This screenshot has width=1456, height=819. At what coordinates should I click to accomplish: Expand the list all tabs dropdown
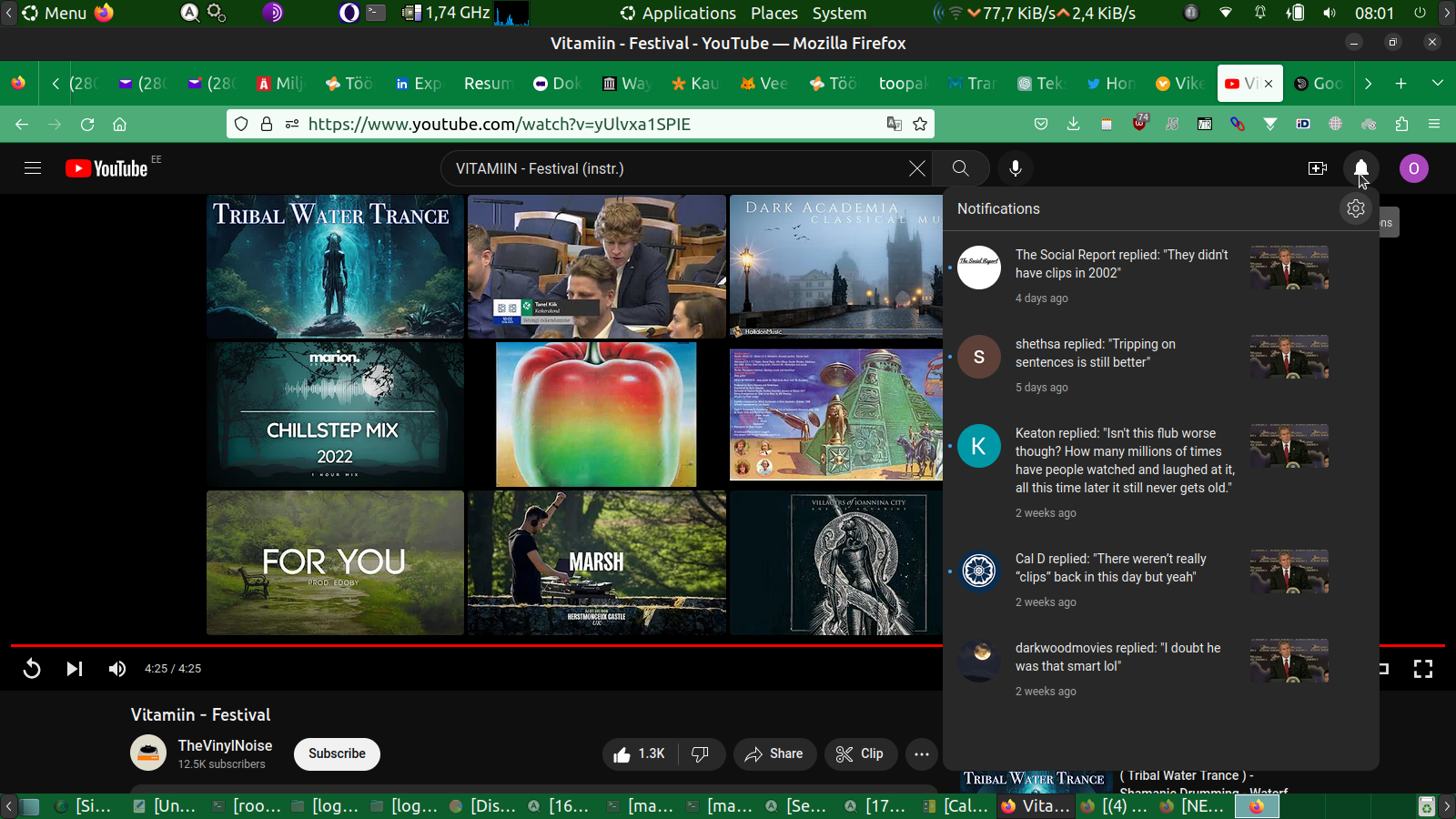tap(1438, 84)
